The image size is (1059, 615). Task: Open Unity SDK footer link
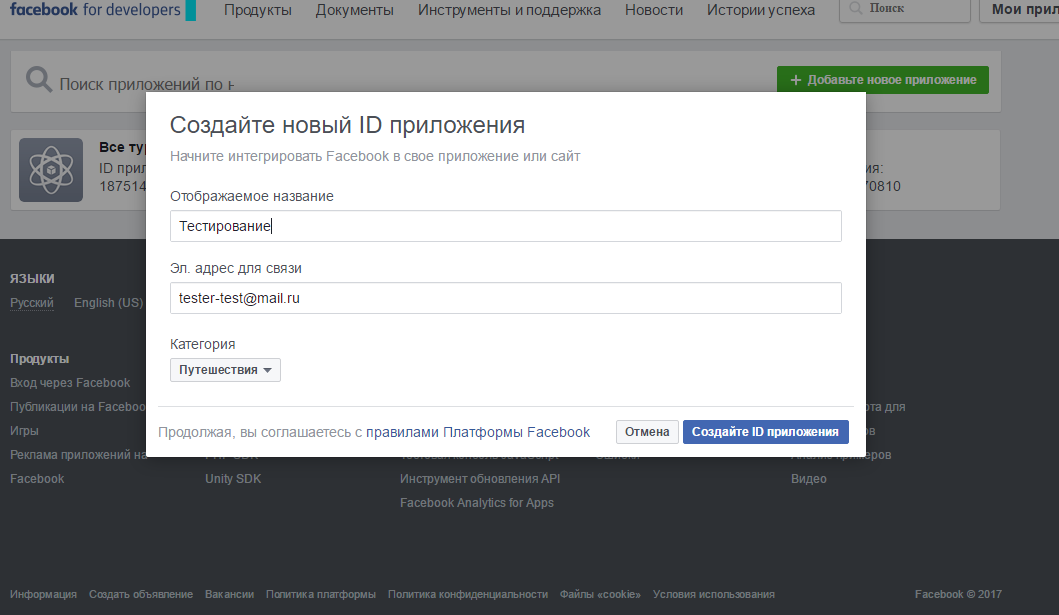[x=233, y=479]
